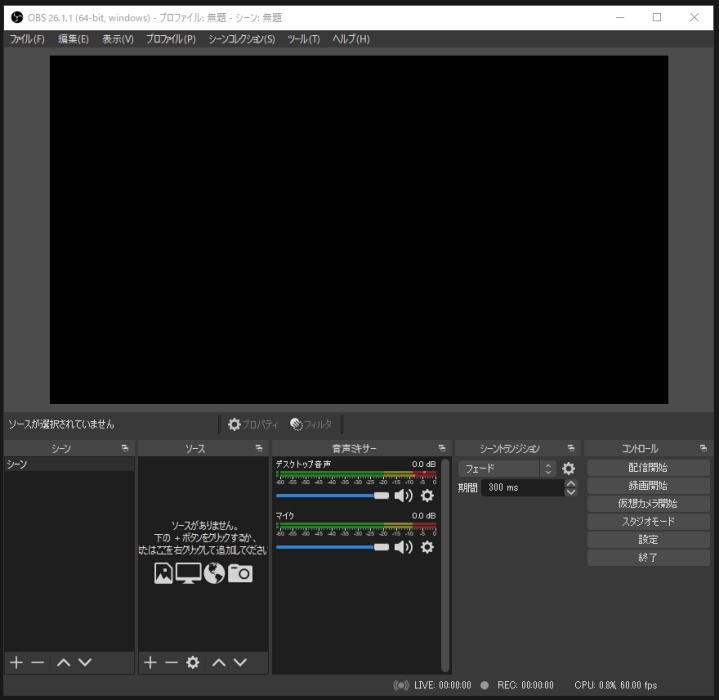Viewport: 719px width, 700px height.
Task: Open デスクトップ音声 audio settings gear
Action: 427,496
